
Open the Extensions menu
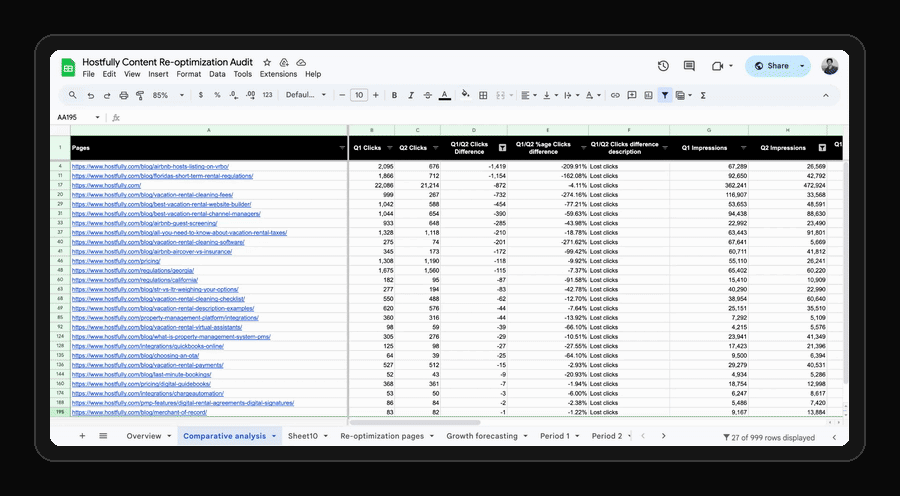click(278, 74)
